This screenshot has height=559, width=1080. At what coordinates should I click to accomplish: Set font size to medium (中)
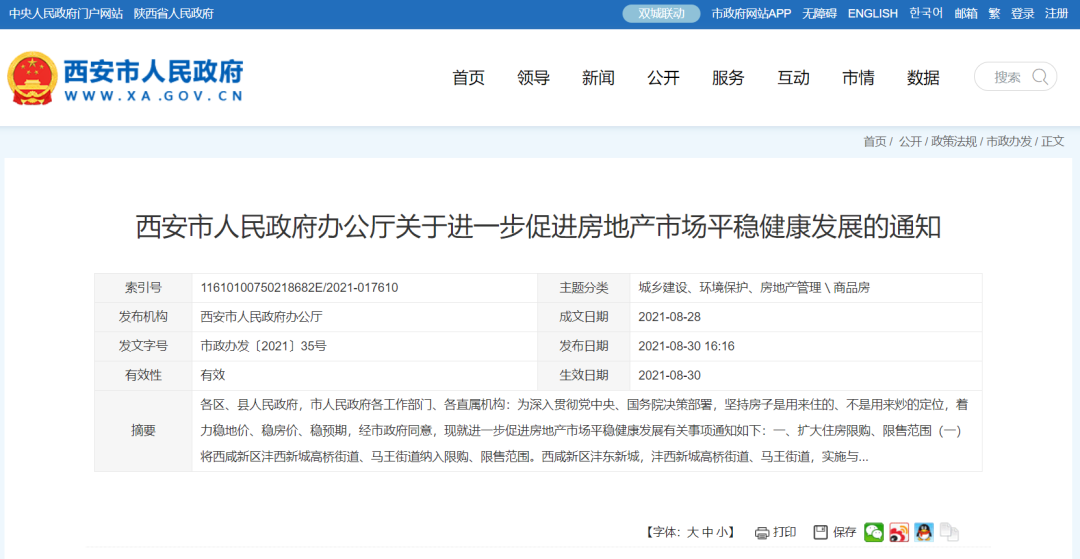708,532
